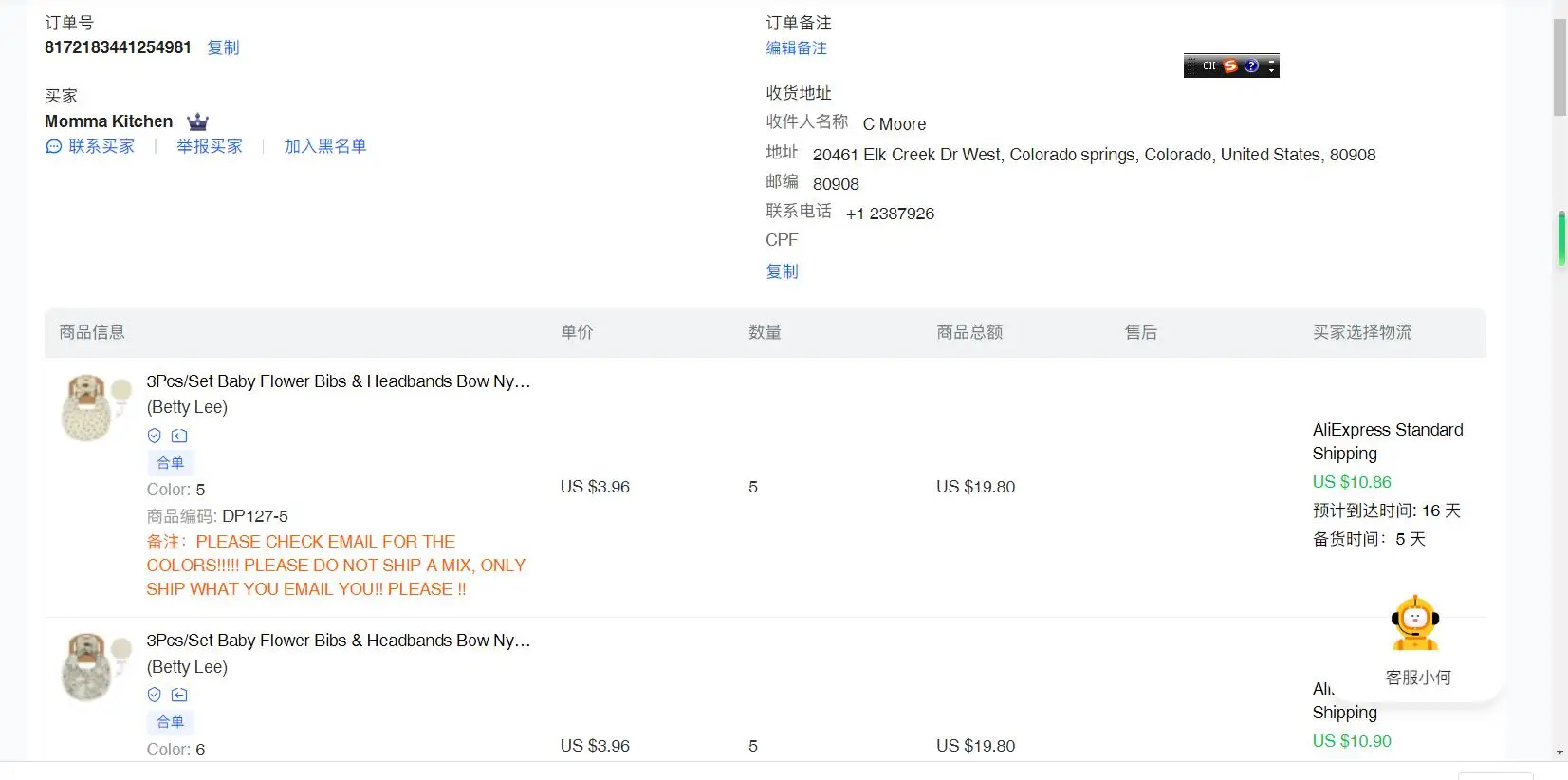Copy the order number via 复制
The height and width of the screenshot is (780, 1568).
[x=223, y=47]
